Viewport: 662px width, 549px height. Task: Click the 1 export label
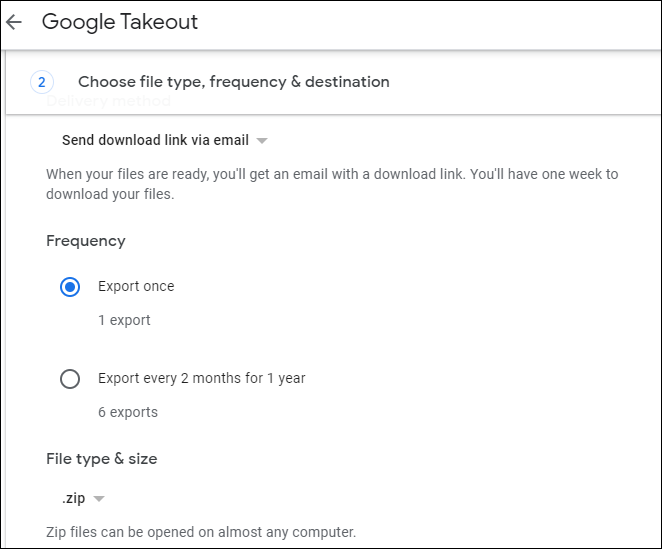point(124,321)
